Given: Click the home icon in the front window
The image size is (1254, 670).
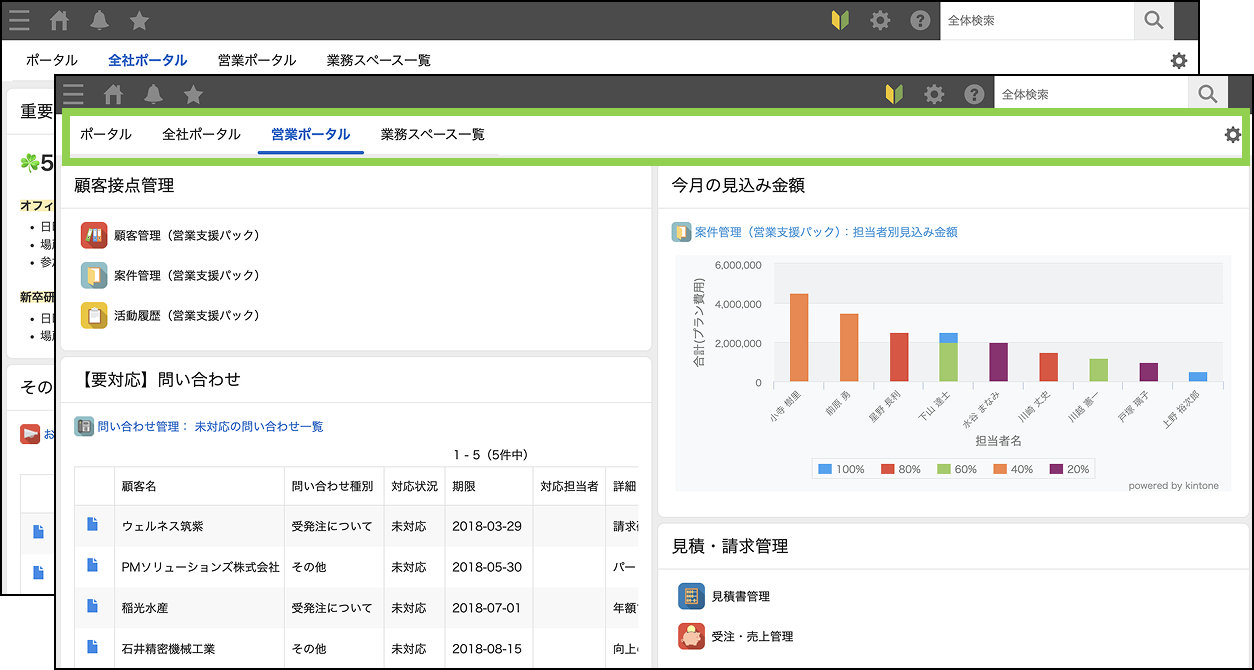Looking at the screenshot, I should tap(114, 95).
